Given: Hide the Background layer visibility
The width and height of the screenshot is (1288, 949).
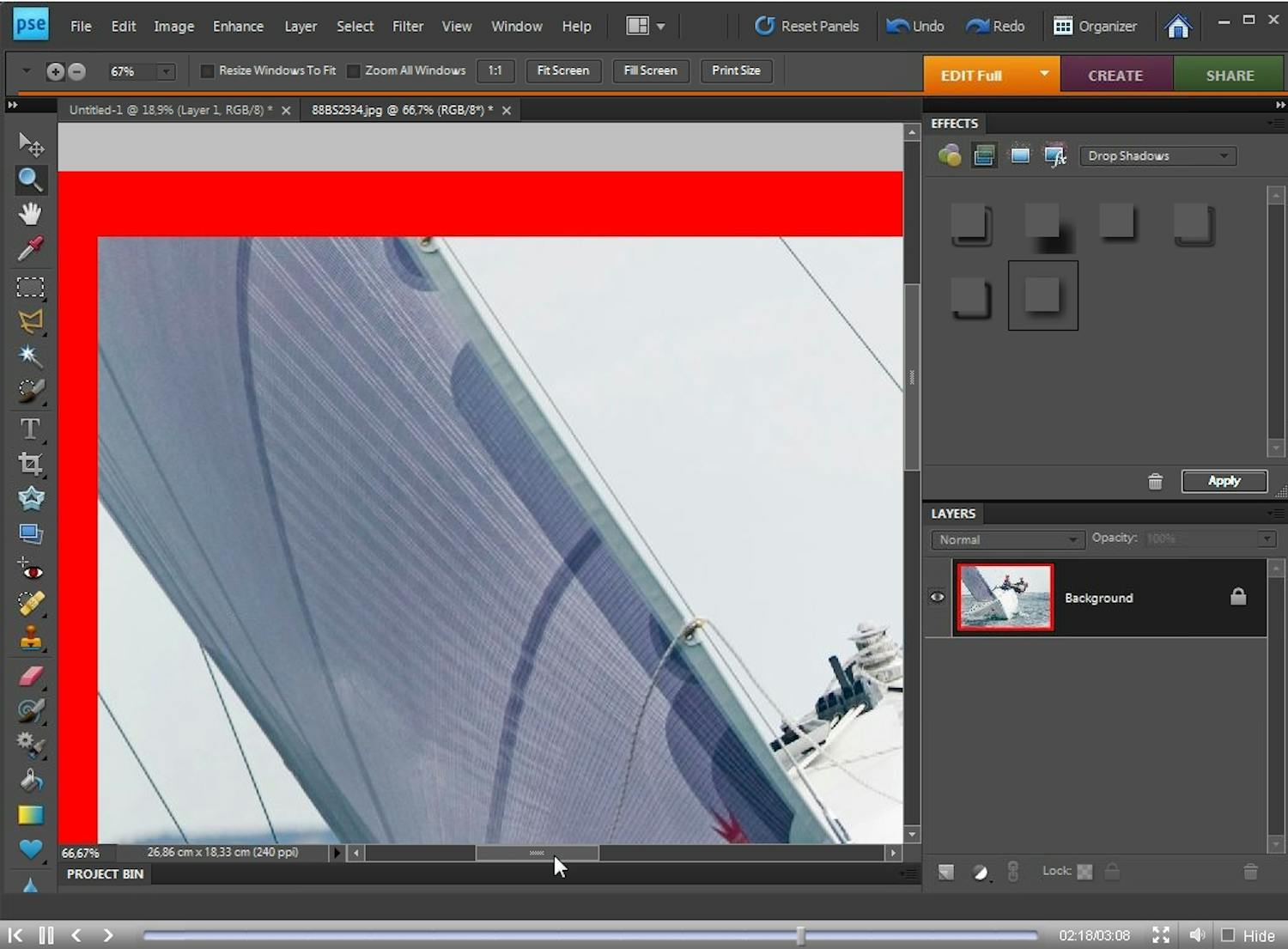Looking at the screenshot, I should [937, 598].
